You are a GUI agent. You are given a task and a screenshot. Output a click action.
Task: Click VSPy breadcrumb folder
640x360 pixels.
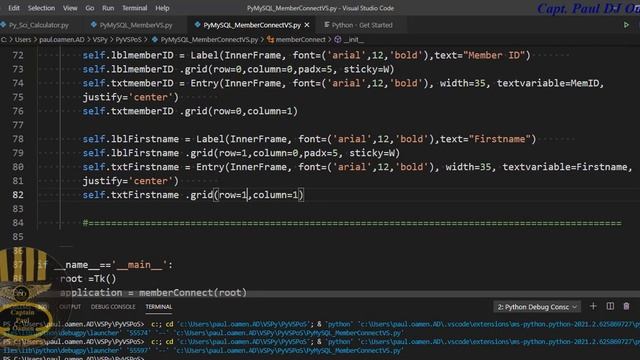click(100, 40)
